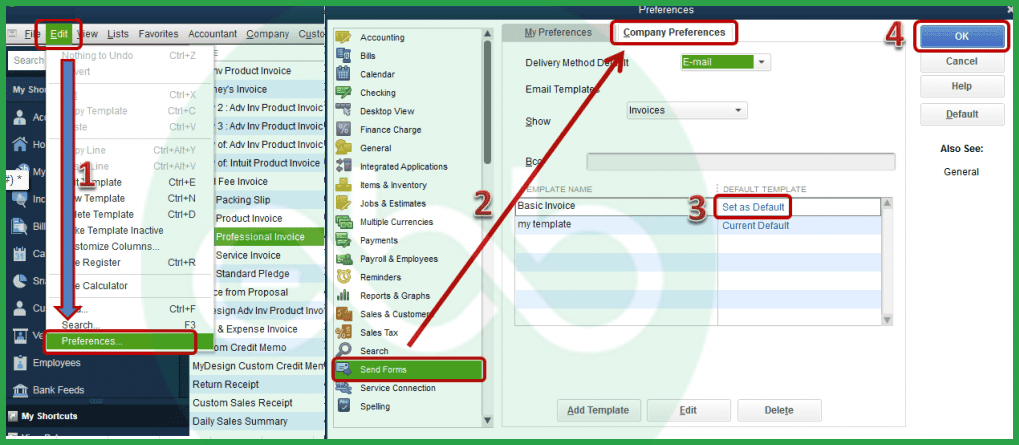Click the Edit template button
The image size is (1019, 445).
(688, 410)
